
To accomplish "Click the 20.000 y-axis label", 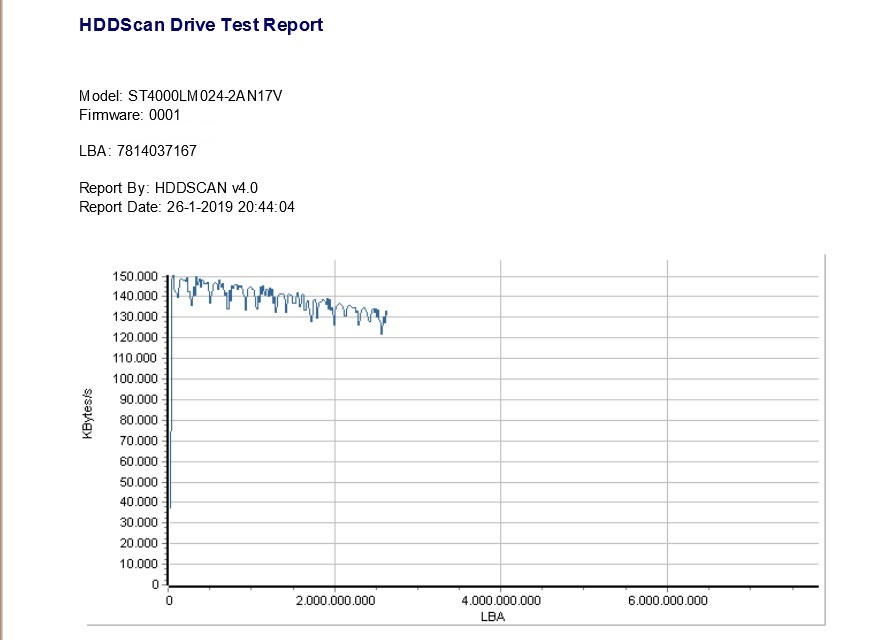I will coord(138,543).
